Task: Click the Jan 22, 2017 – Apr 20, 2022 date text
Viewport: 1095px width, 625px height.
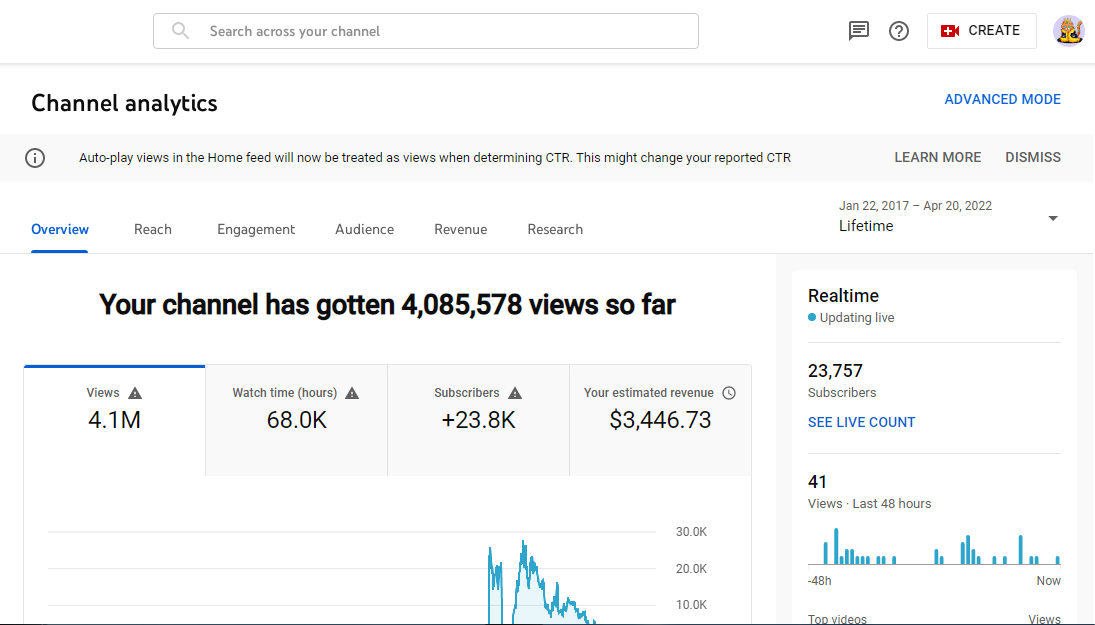Action: [916, 205]
